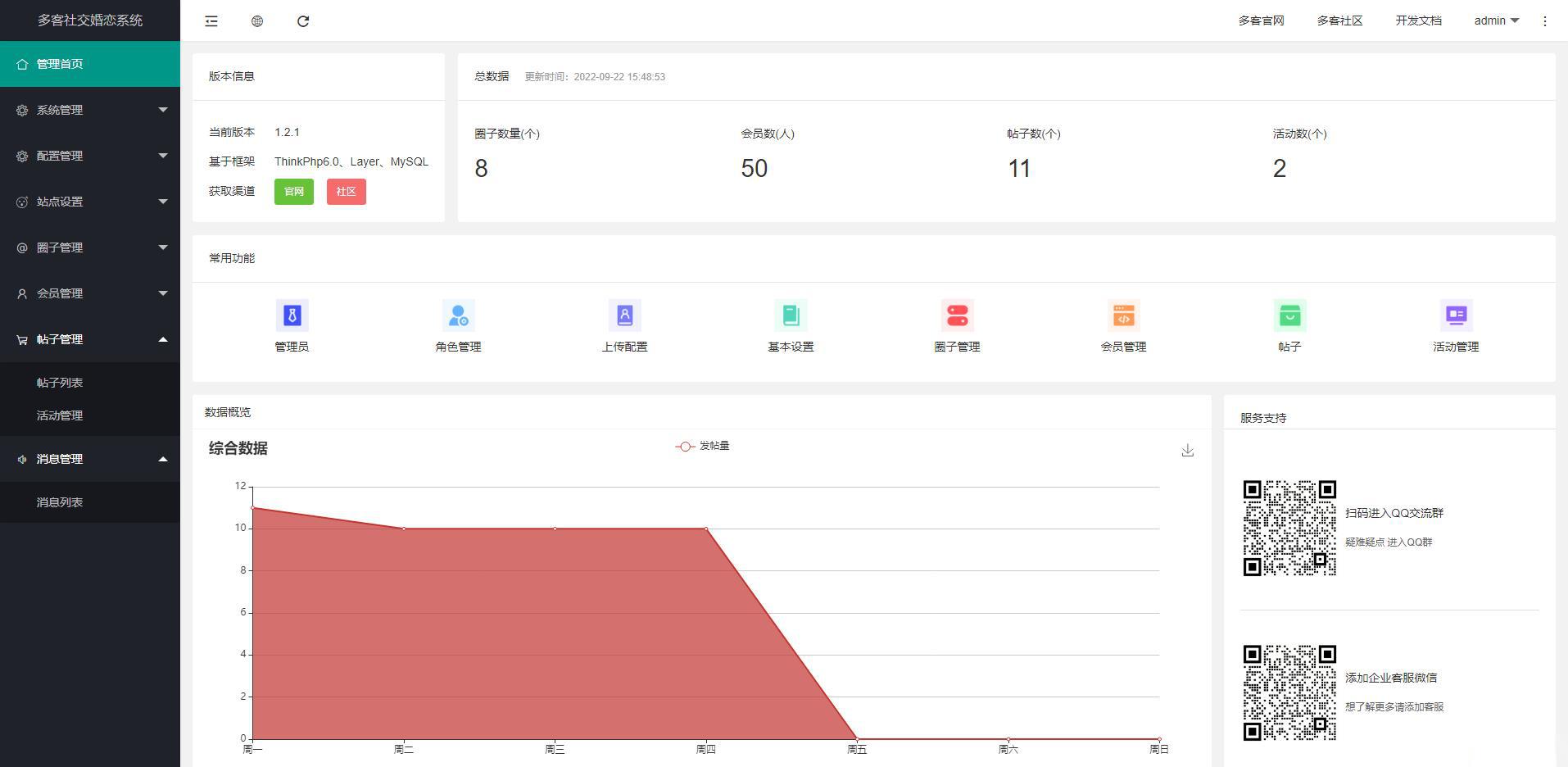Click the red 社区 button
The height and width of the screenshot is (767, 1568).
(x=347, y=192)
